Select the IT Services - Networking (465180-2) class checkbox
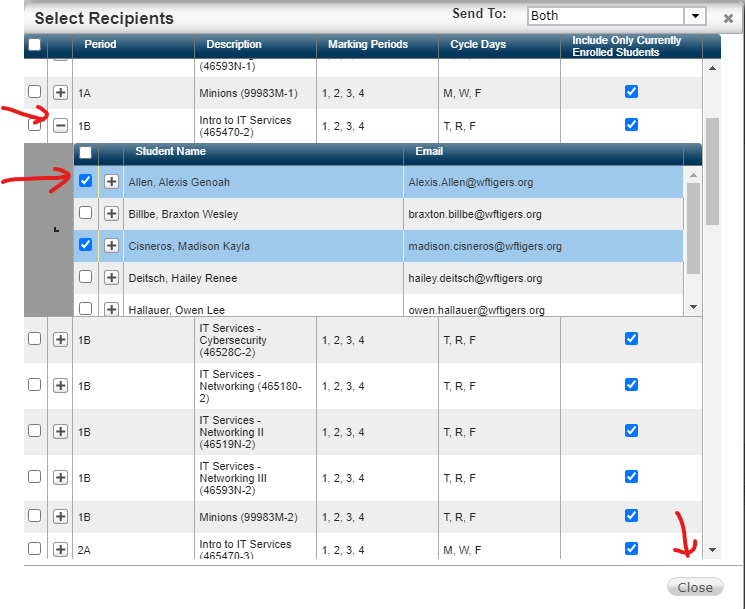The height and width of the screenshot is (609, 745). point(35,384)
